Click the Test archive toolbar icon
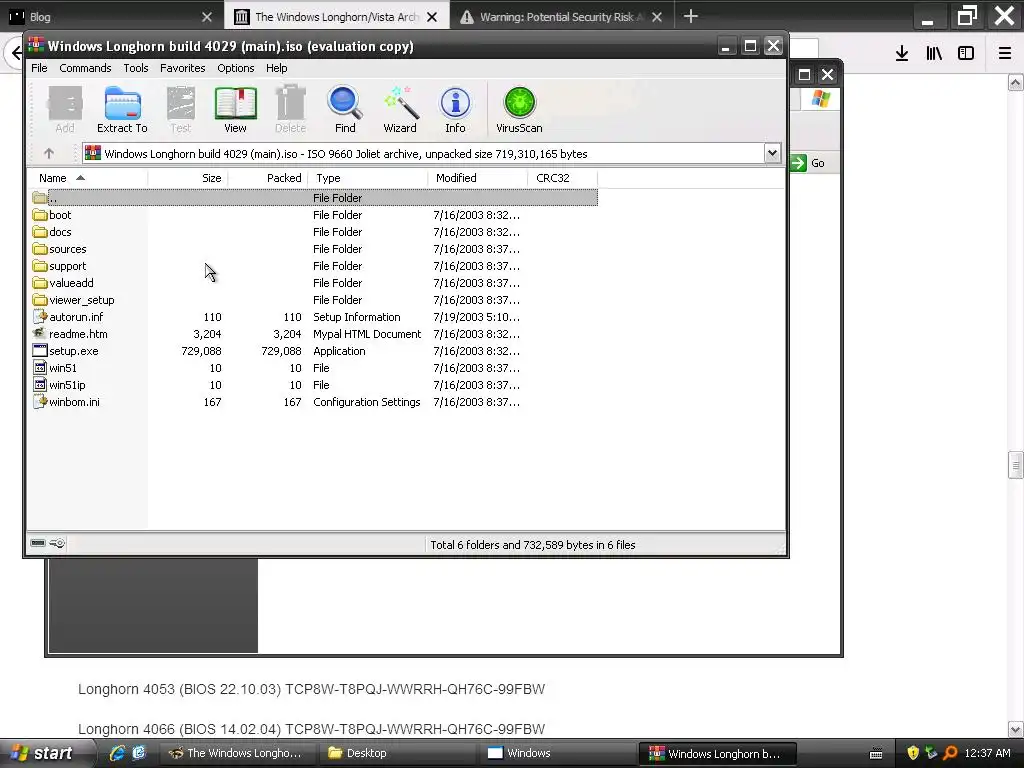 181,110
